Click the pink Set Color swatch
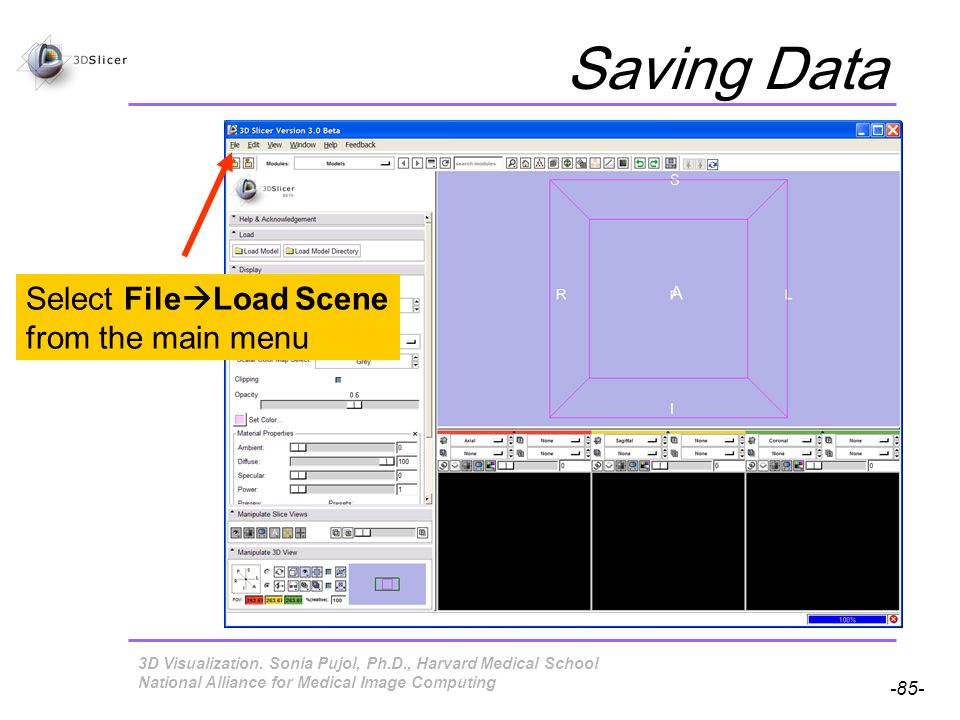 240,419
